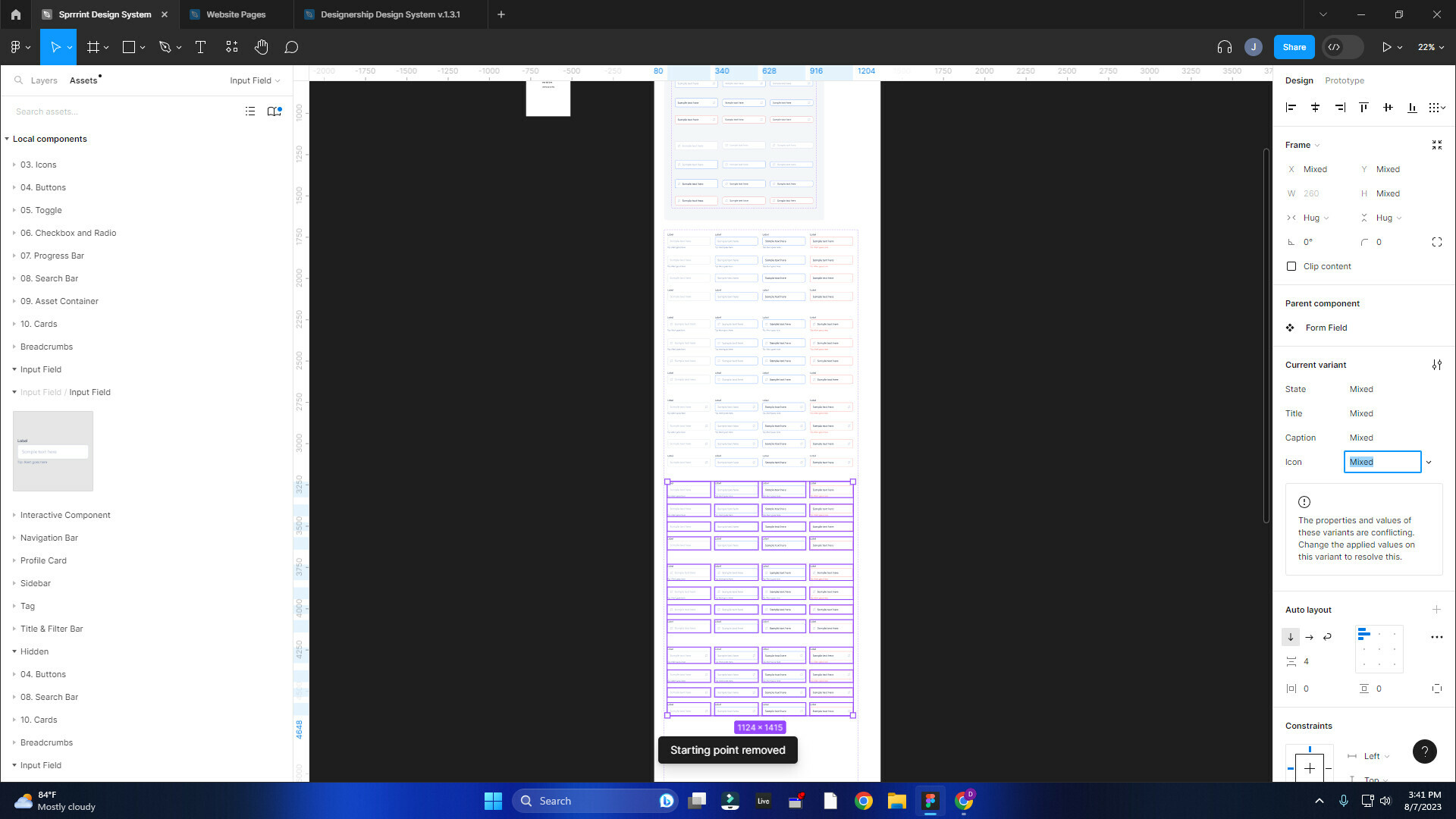Go to Figma home
Viewport: 1456px width, 819px height.
(x=15, y=14)
